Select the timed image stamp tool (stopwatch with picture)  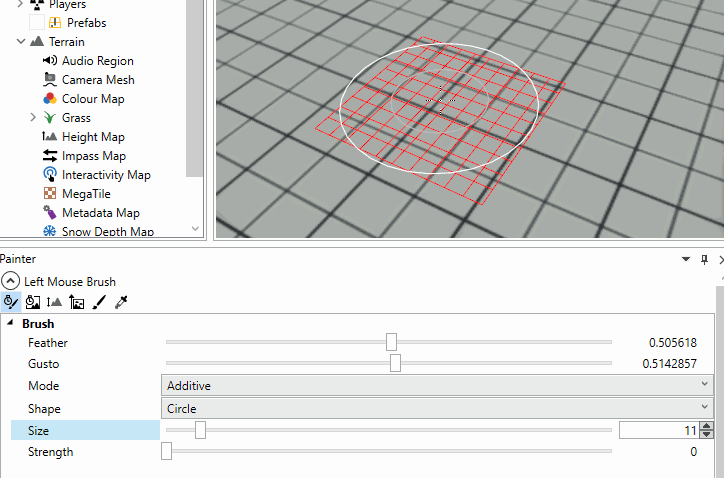pos(32,302)
